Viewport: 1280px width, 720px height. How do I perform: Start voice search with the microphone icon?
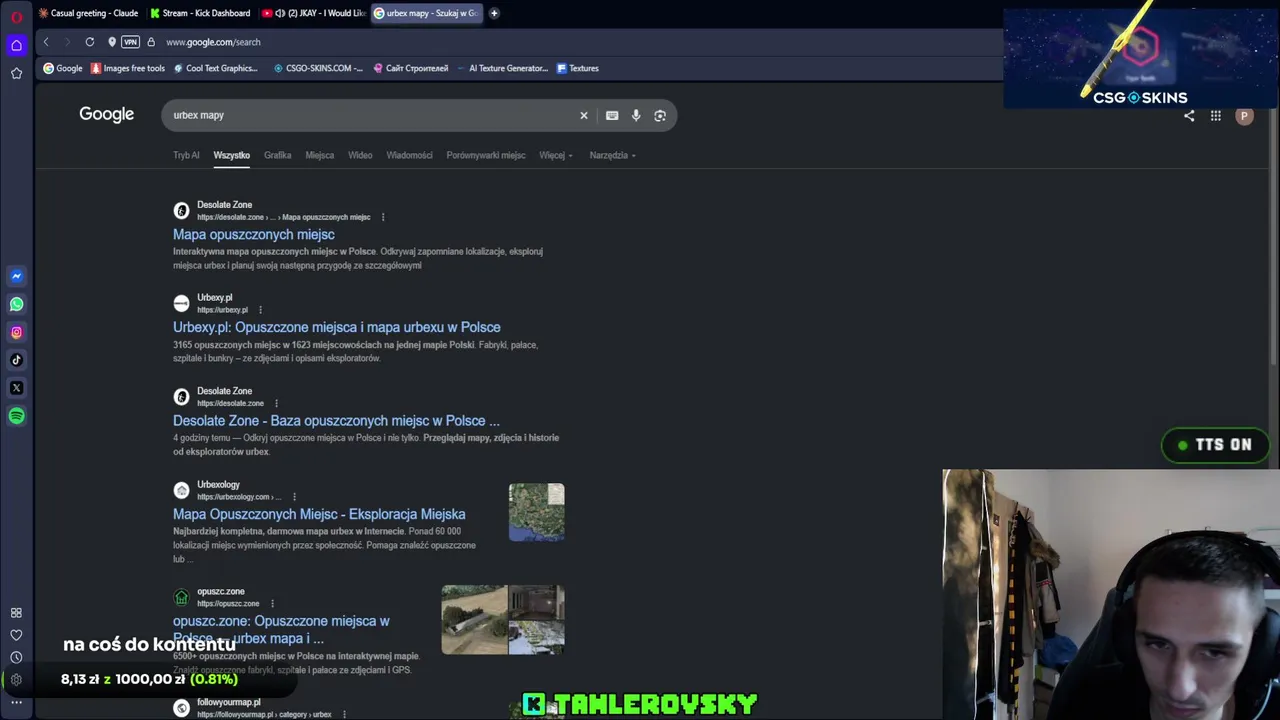[636, 115]
